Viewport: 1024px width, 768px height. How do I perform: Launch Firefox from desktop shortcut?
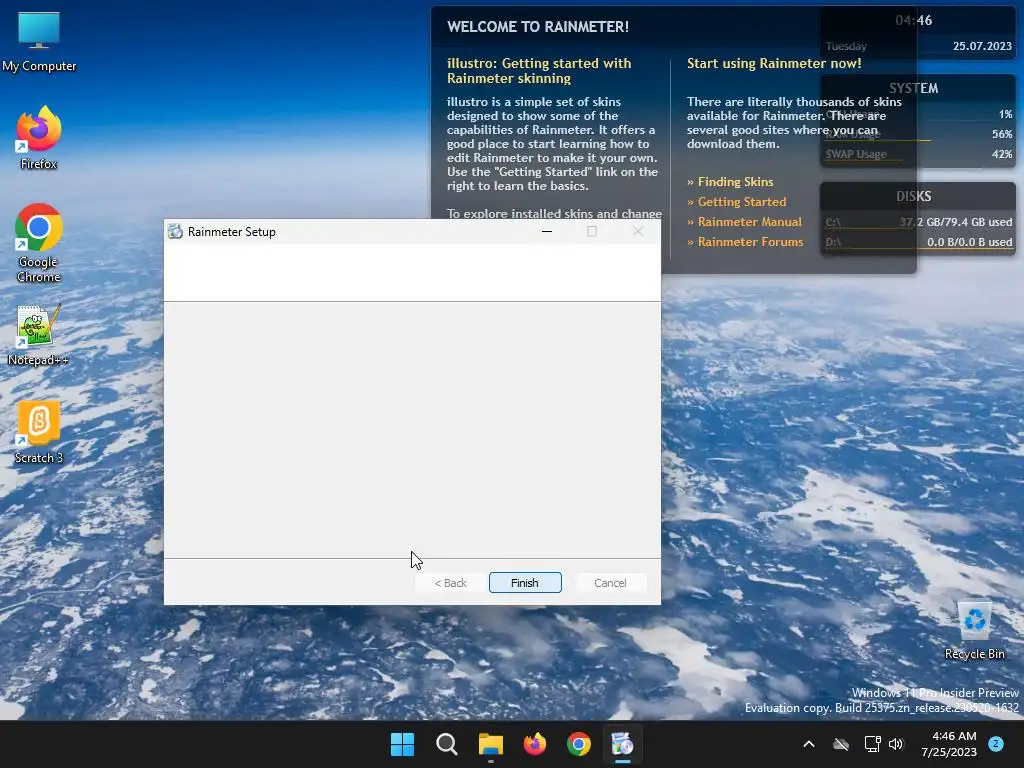click(x=39, y=138)
